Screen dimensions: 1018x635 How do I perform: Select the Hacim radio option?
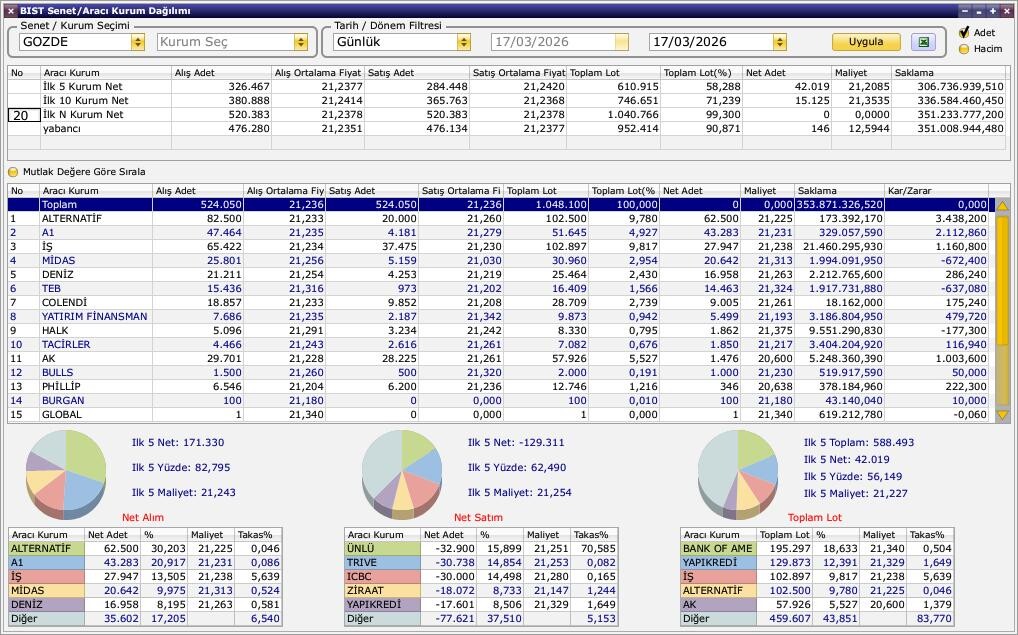tap(964, 48)
